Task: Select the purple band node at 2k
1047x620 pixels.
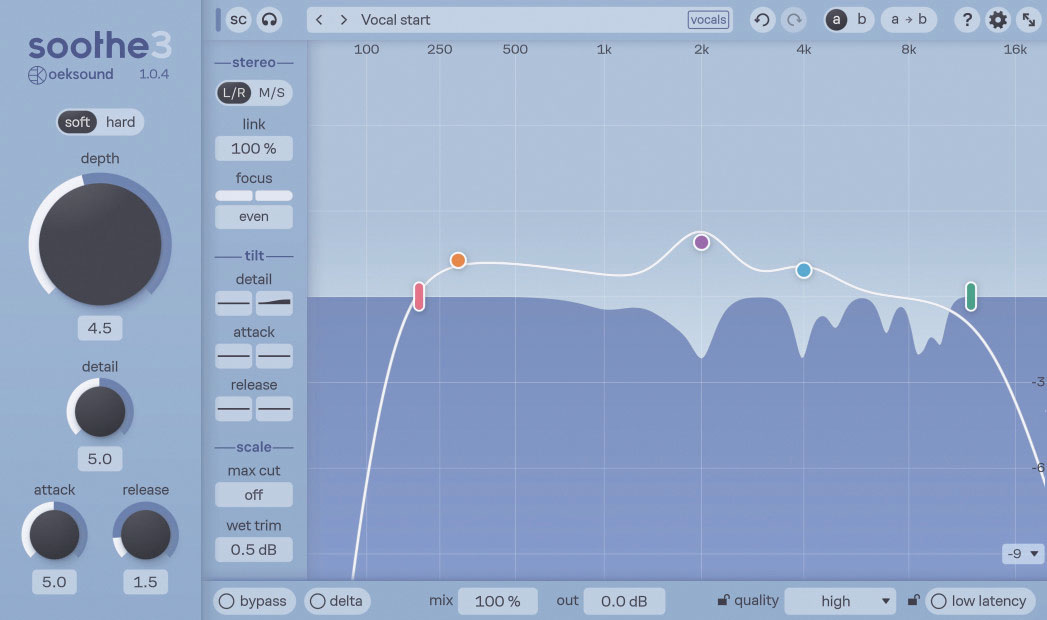Action: [701, 242]
